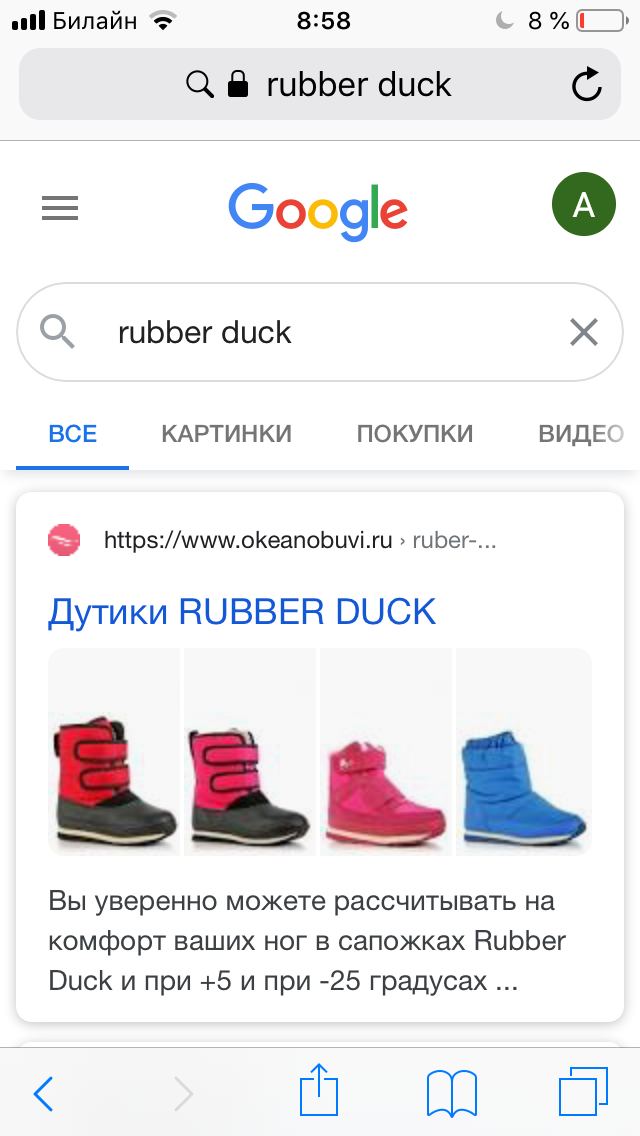
Task: Open the Дутики RUBBER DUCK link
Action: pos(242,612)
